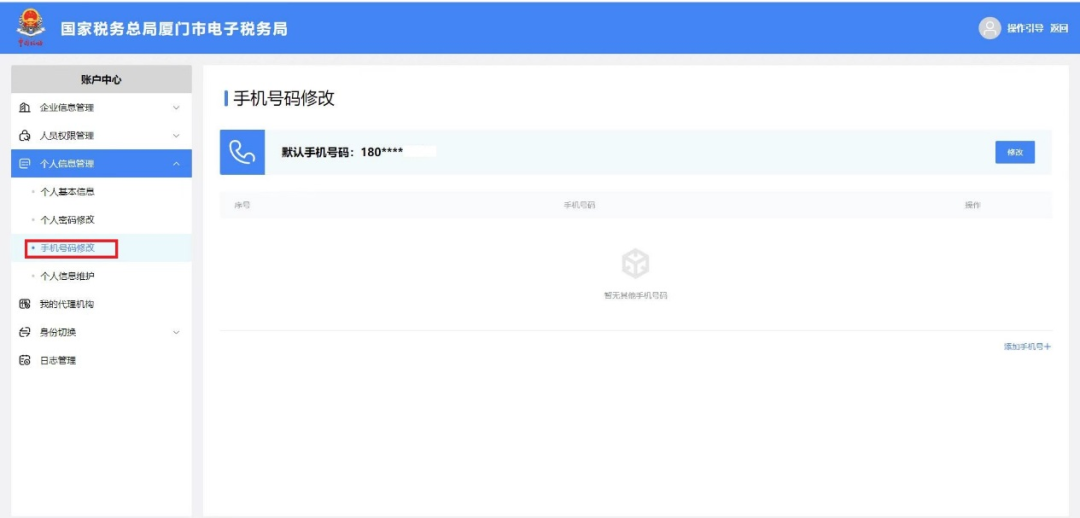This screenshot has height=518, width=1080.
Task: Click the 个人信息管理 sidebar icon
Action: click(x=25, y=164)
